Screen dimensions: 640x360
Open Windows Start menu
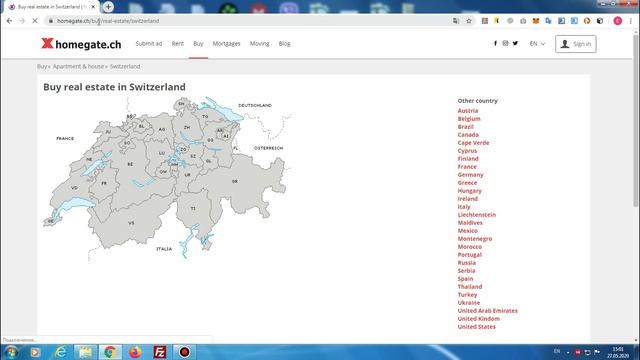tap(11, 352)
